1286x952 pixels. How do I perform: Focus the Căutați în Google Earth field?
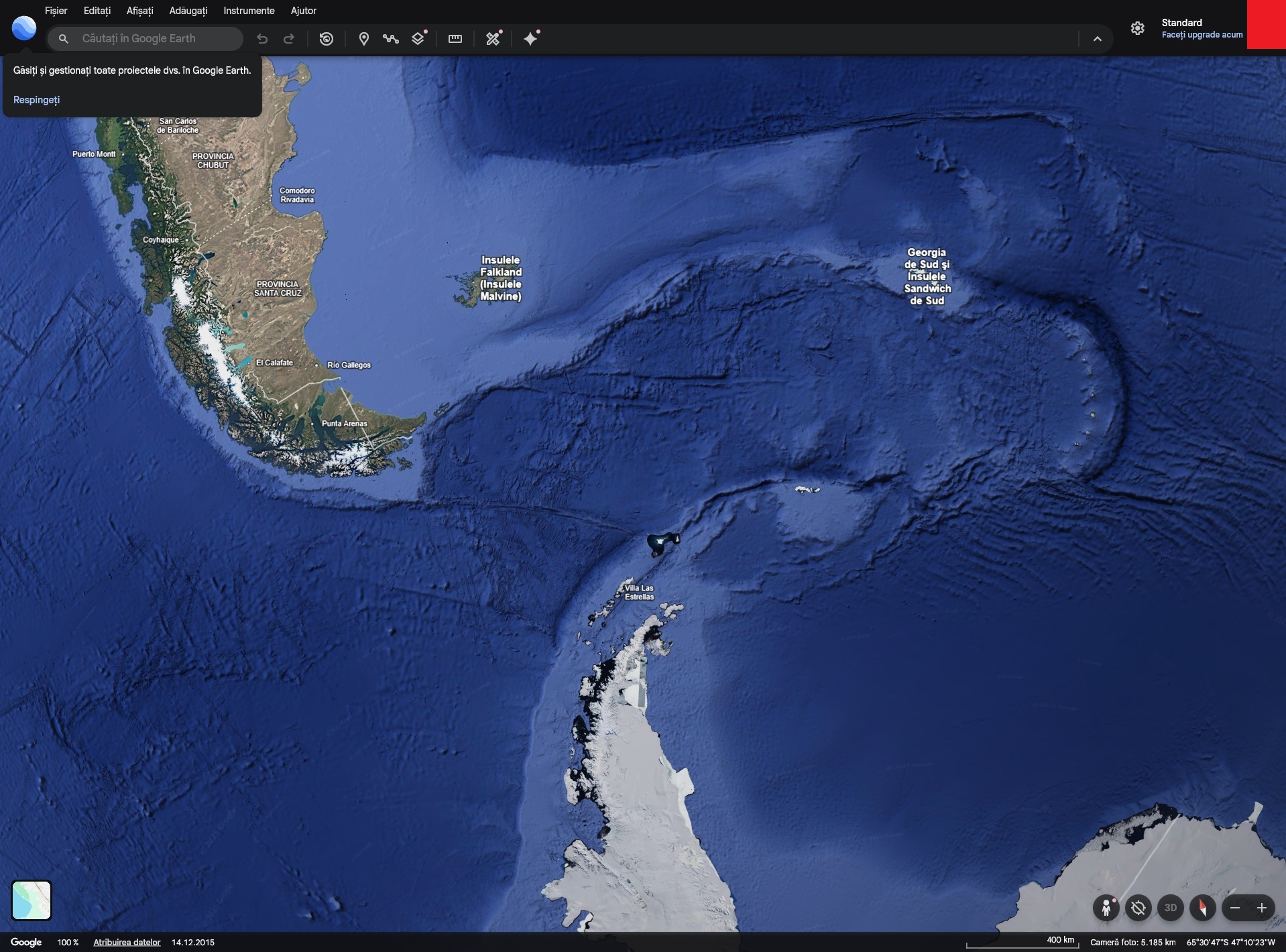coord(145,39)
